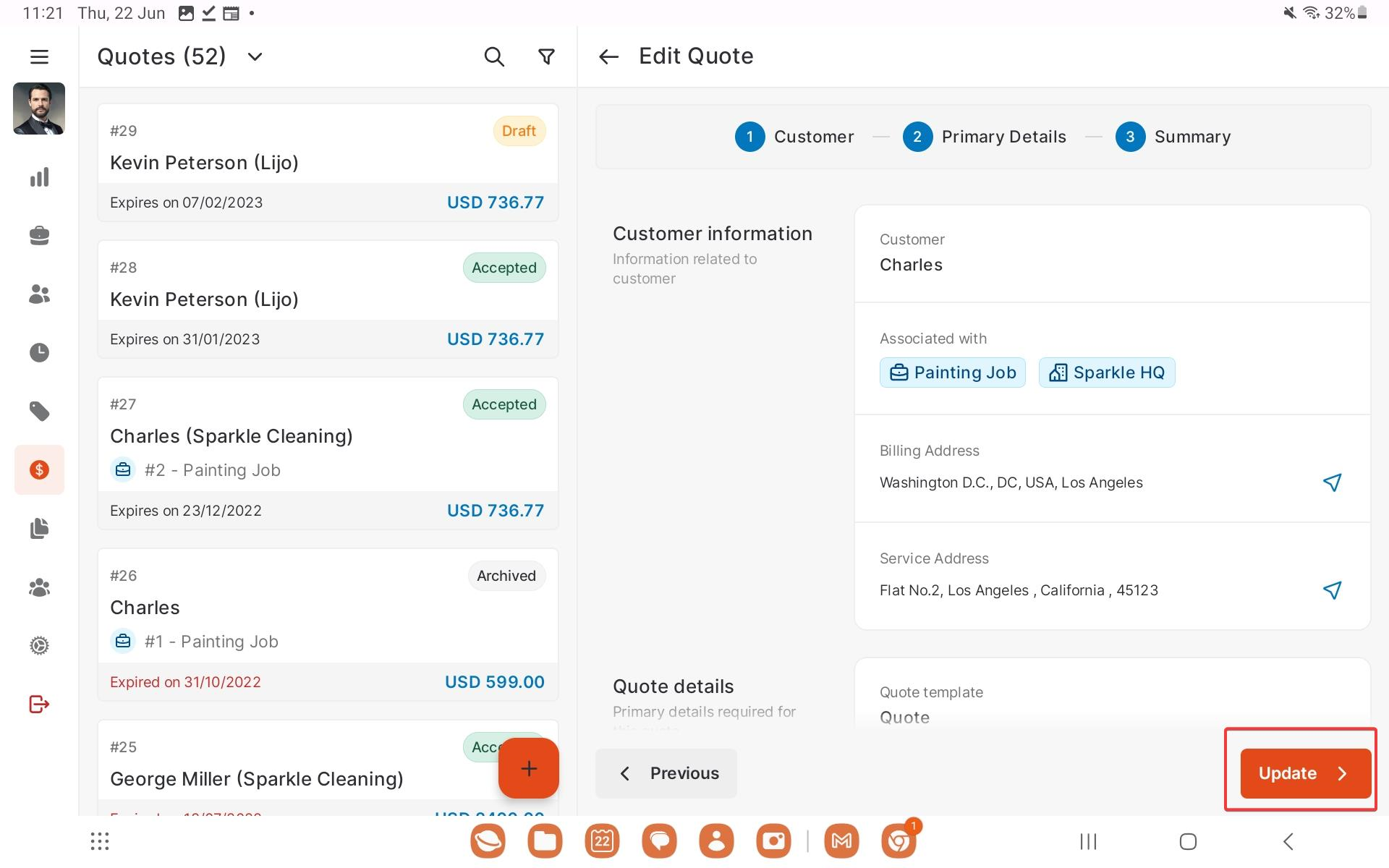Expand the Quotes (52) dropdown chevron

(x=255, y=56)
